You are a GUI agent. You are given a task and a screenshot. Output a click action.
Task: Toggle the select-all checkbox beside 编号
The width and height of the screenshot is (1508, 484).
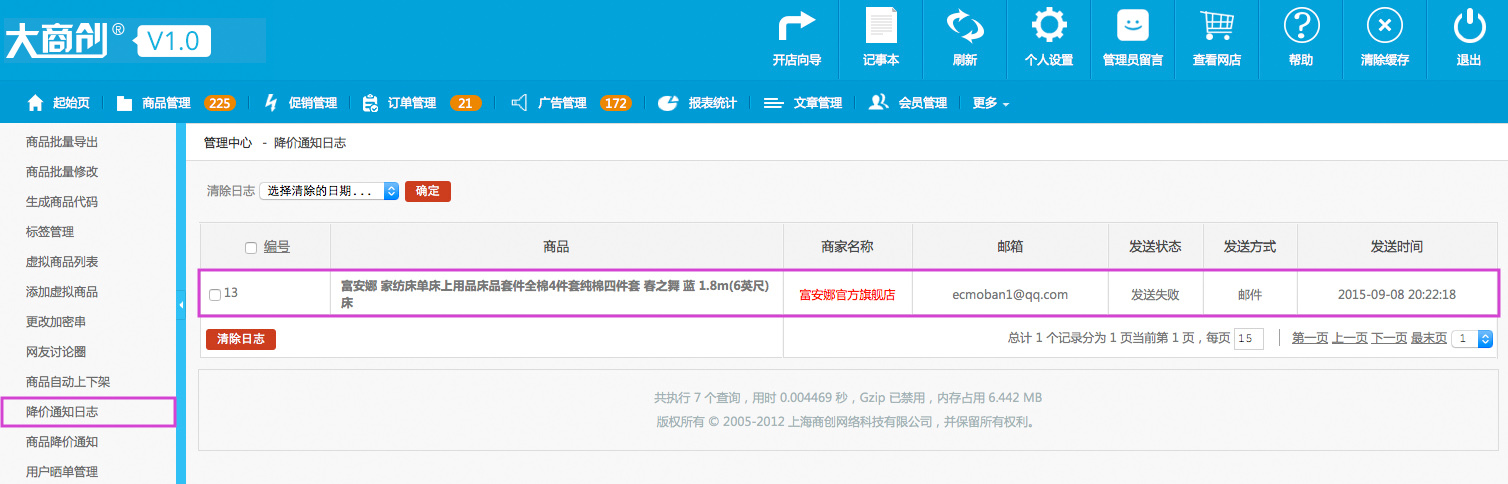pyautogui.click(x=251, y=248)
